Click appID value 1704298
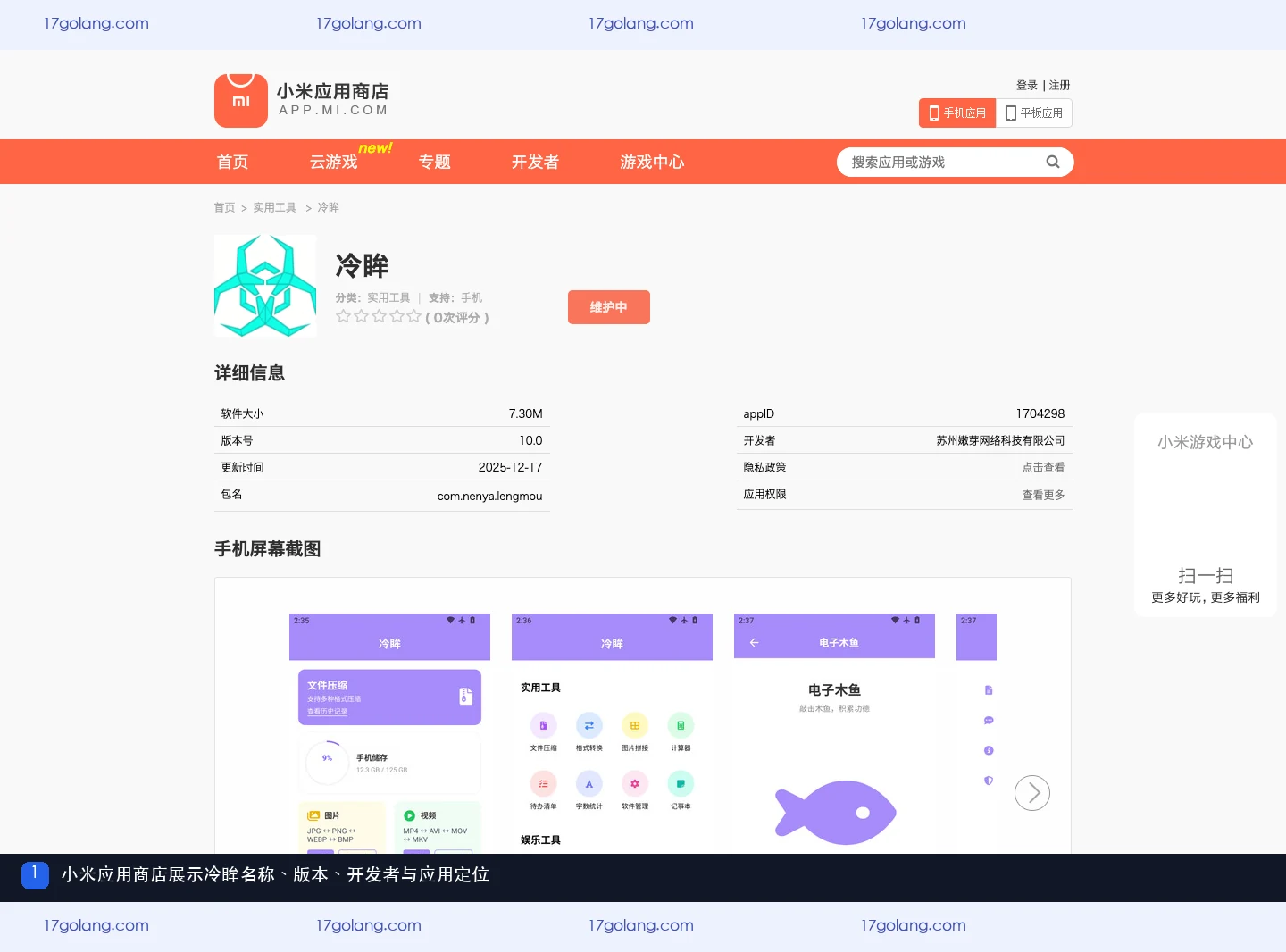 click(x=1040, y=413)
